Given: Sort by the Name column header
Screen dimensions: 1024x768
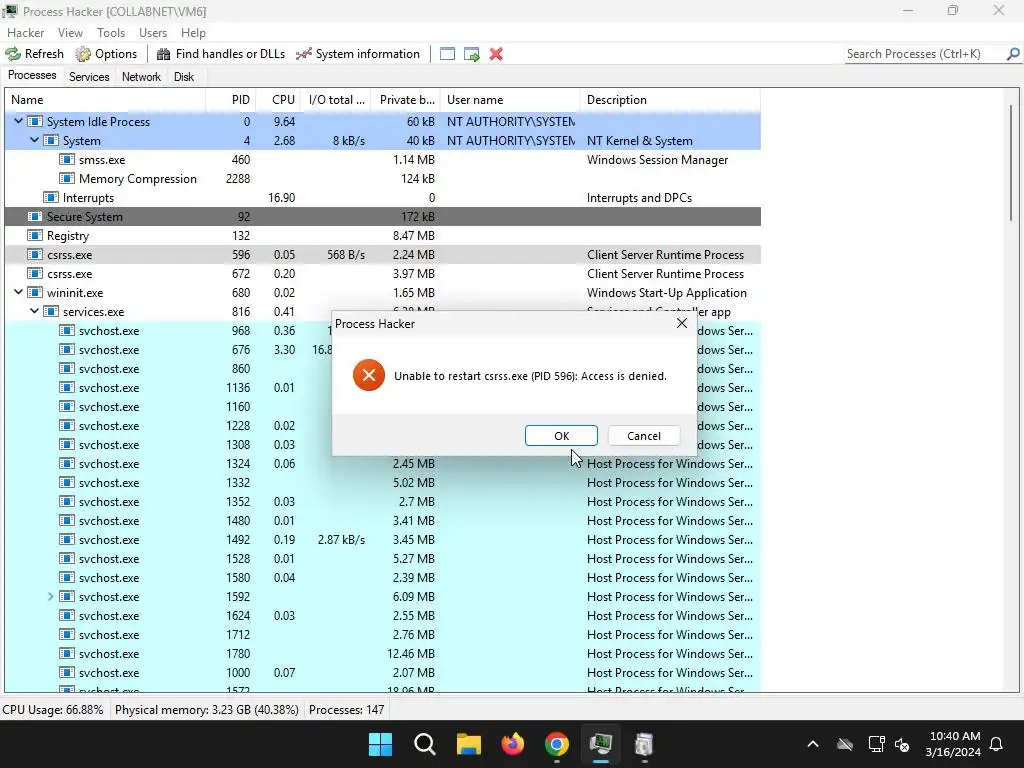Looking at the screenshot, I should (105, 100).
